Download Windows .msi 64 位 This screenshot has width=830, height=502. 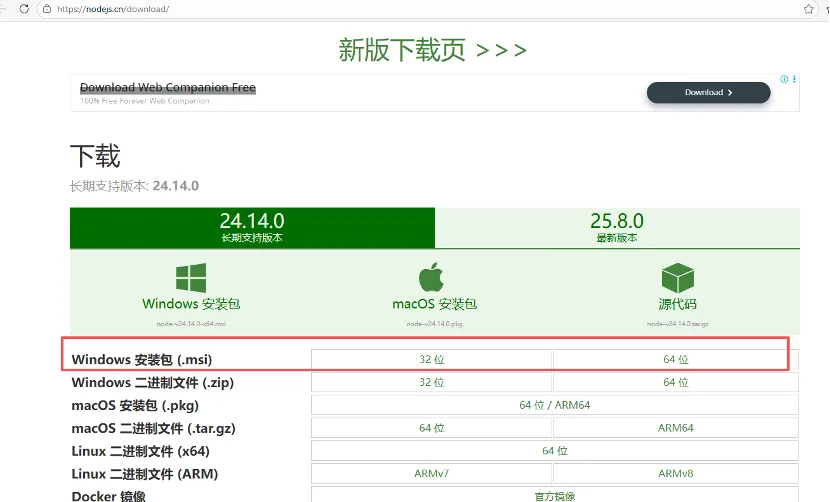pos(676,359)
